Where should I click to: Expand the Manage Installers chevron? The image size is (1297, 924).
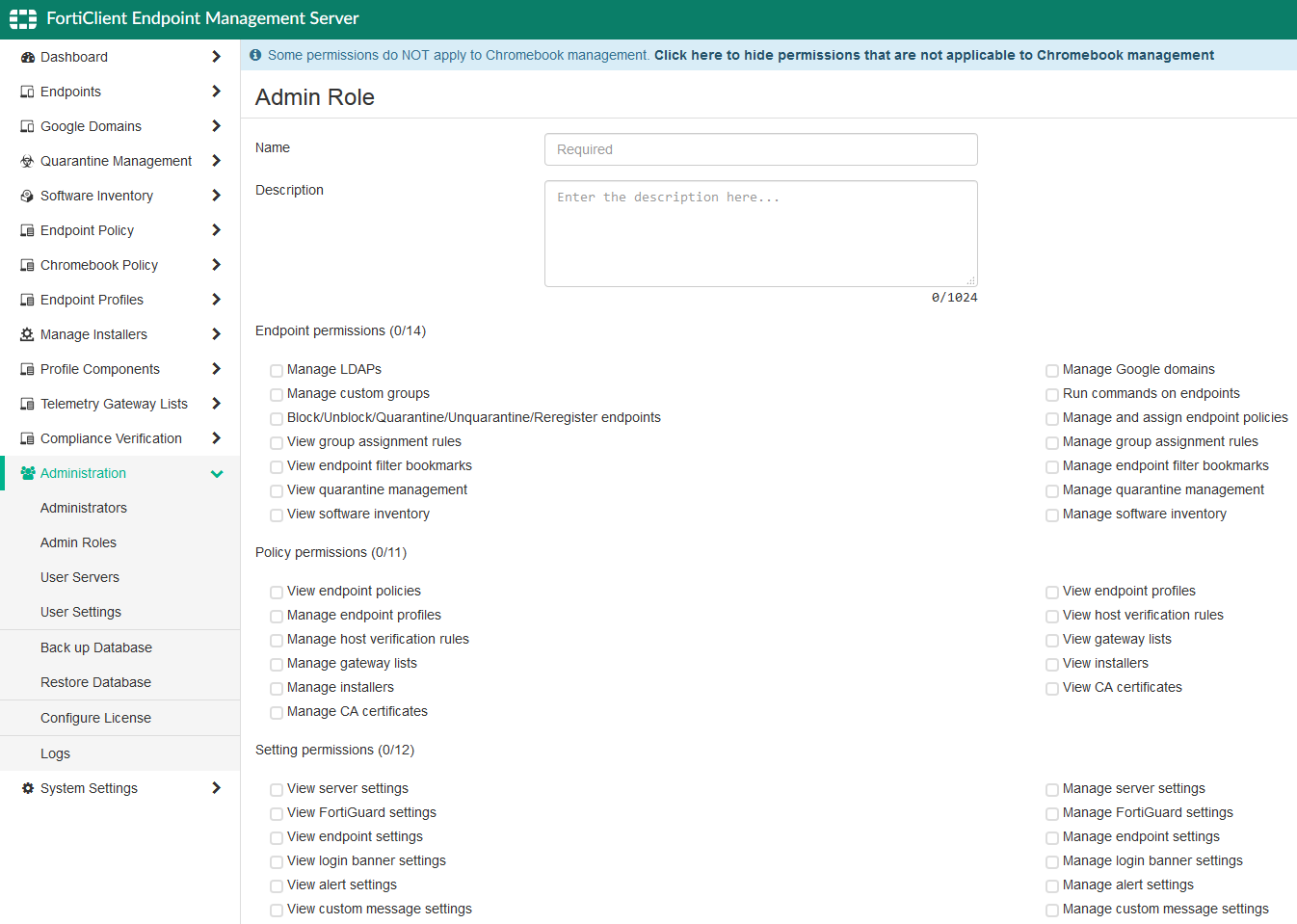point(216,334)
